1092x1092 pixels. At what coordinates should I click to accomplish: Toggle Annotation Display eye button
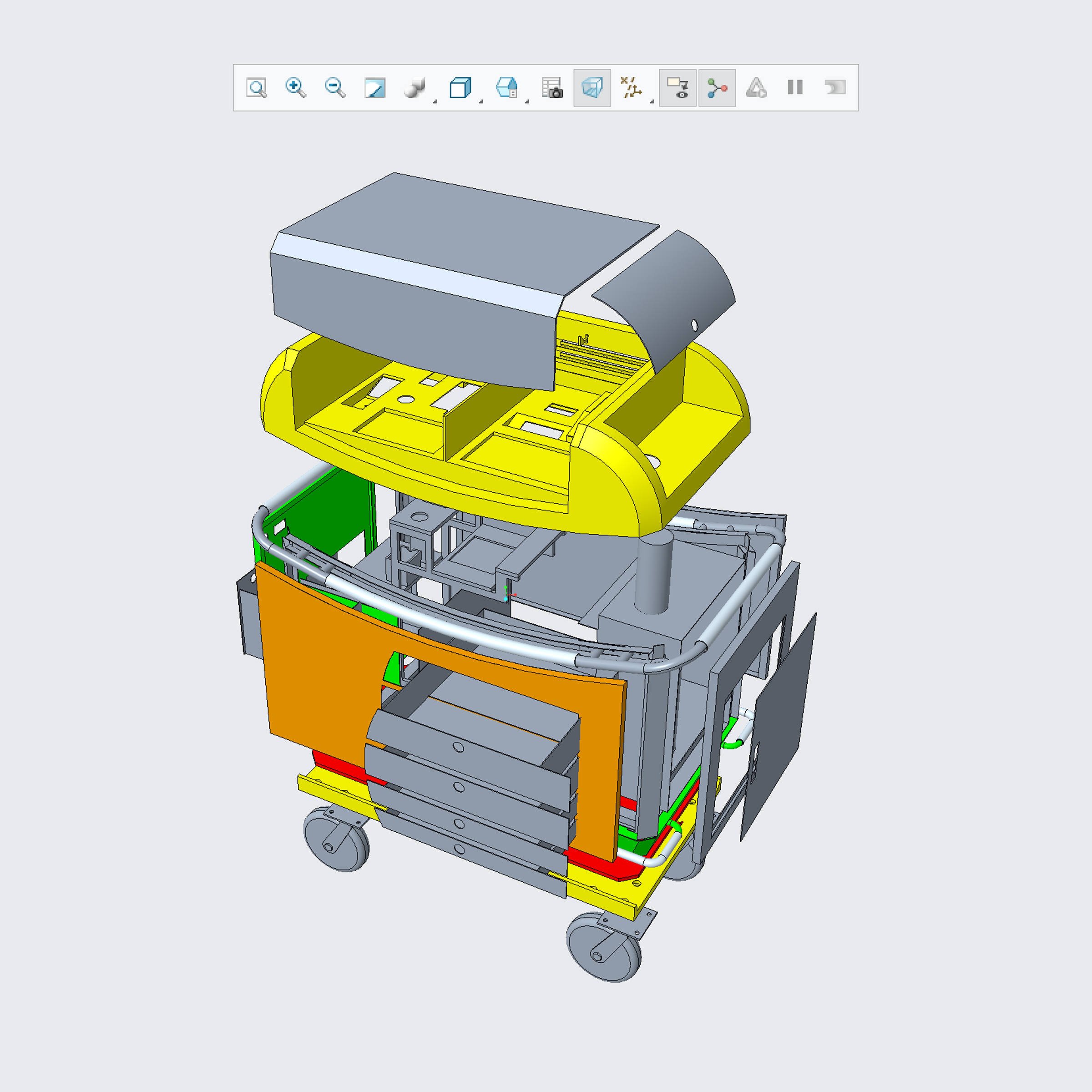677,88
